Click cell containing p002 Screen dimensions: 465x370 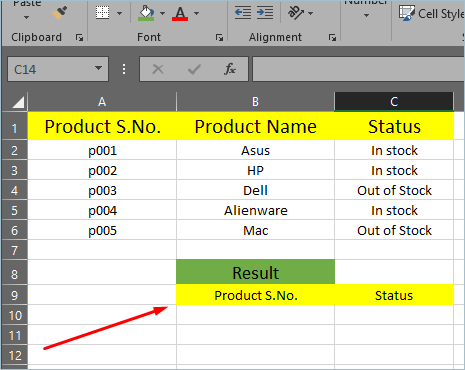click(x=102, y=170)
